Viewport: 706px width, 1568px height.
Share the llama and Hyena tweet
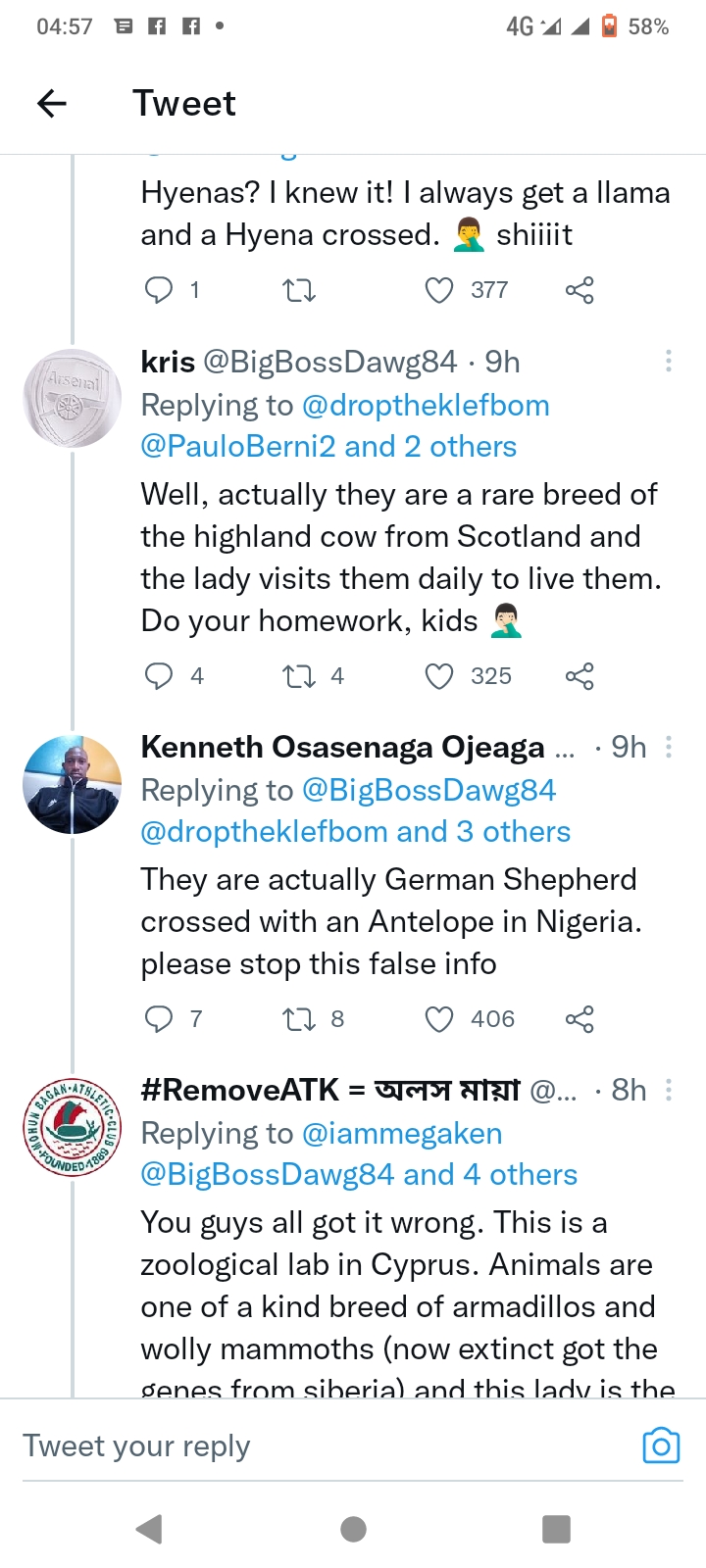click(580, 290)
